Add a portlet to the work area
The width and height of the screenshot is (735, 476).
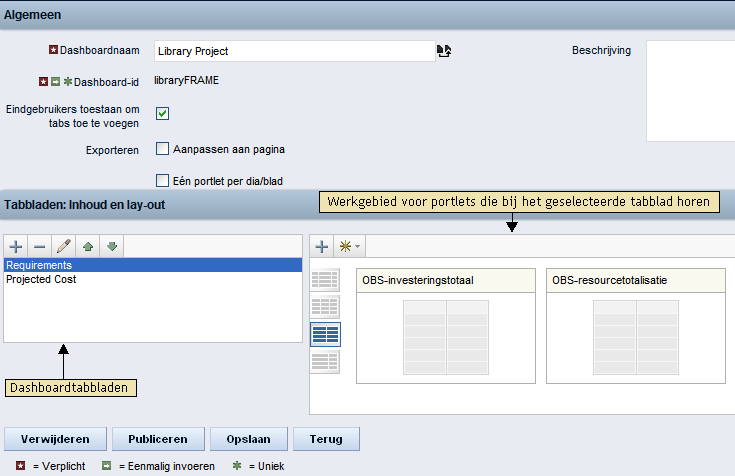tap(322, 246)
